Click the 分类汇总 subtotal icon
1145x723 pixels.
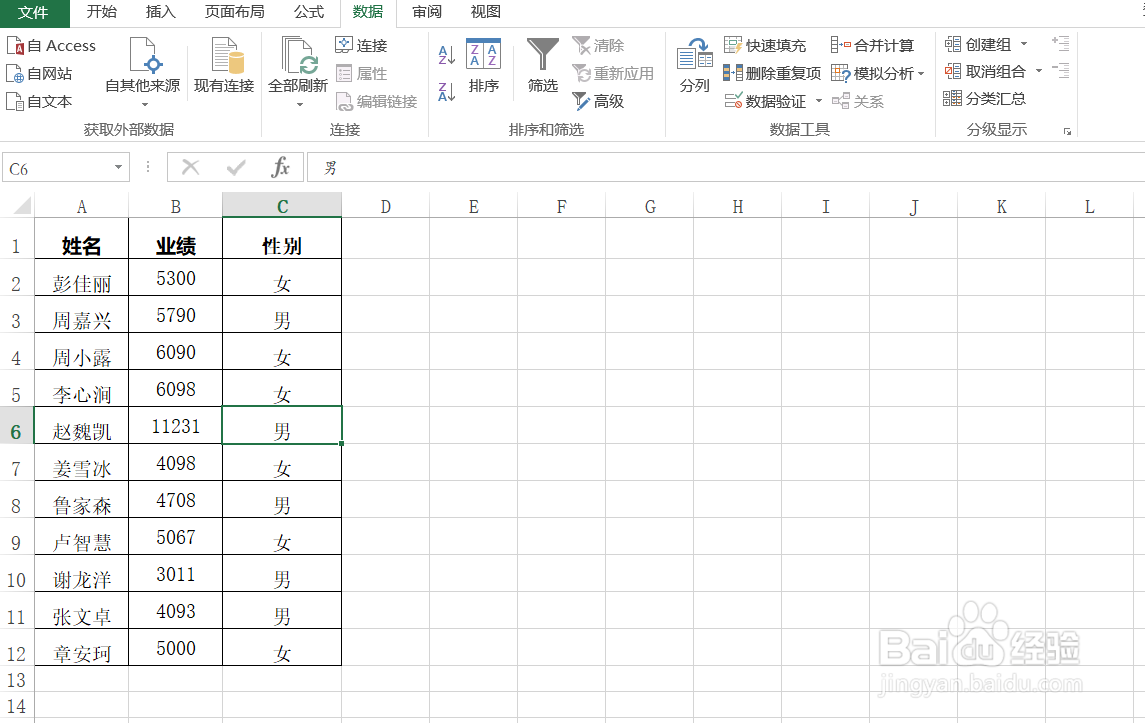click(992, 98)
